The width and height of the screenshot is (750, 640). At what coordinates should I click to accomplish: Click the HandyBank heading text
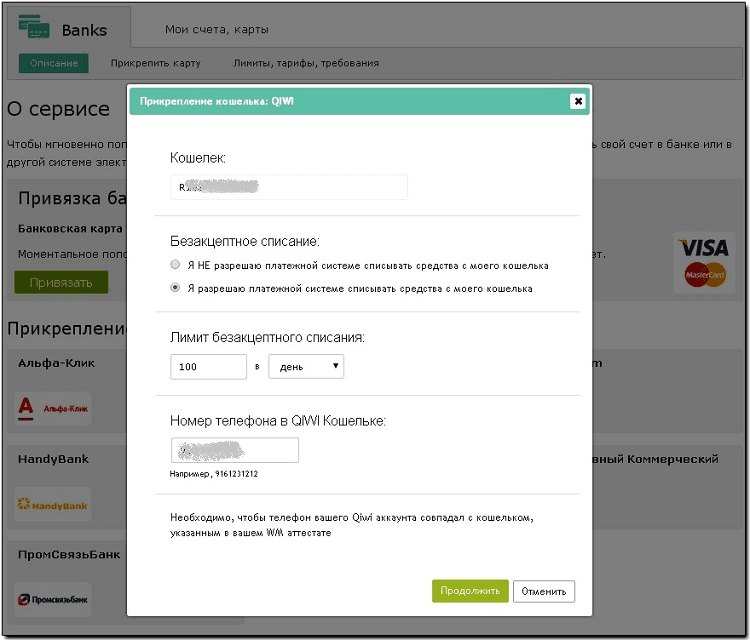53,459
